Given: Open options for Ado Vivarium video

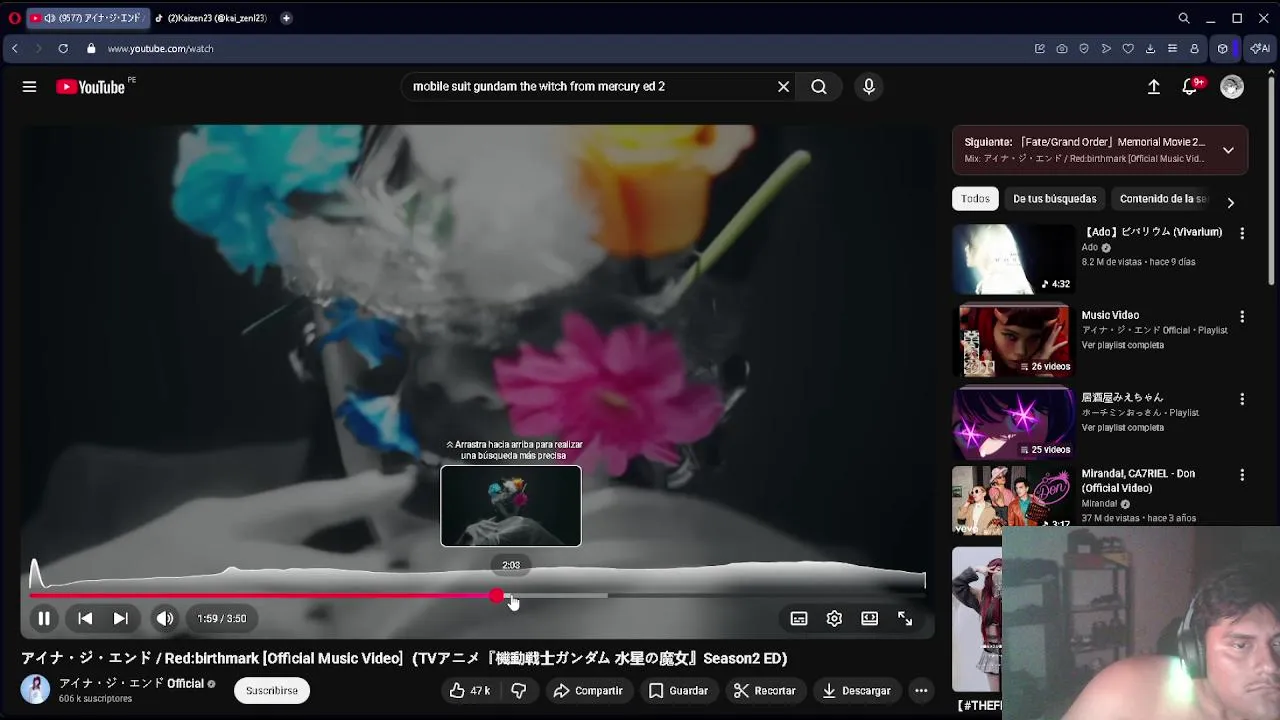Looking at the screenshot, I should click(1242, 233).
